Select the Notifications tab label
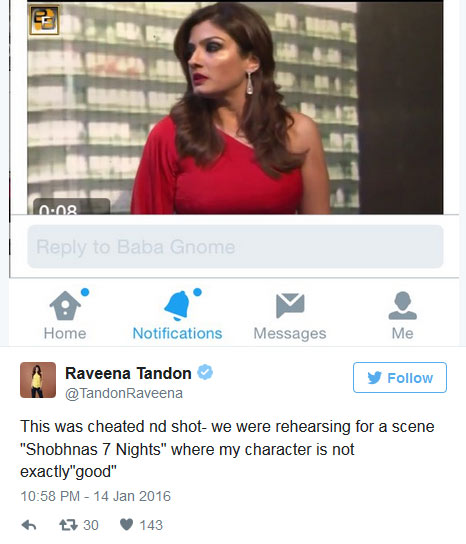The image size is (466, 544). [x=177, y=333]
